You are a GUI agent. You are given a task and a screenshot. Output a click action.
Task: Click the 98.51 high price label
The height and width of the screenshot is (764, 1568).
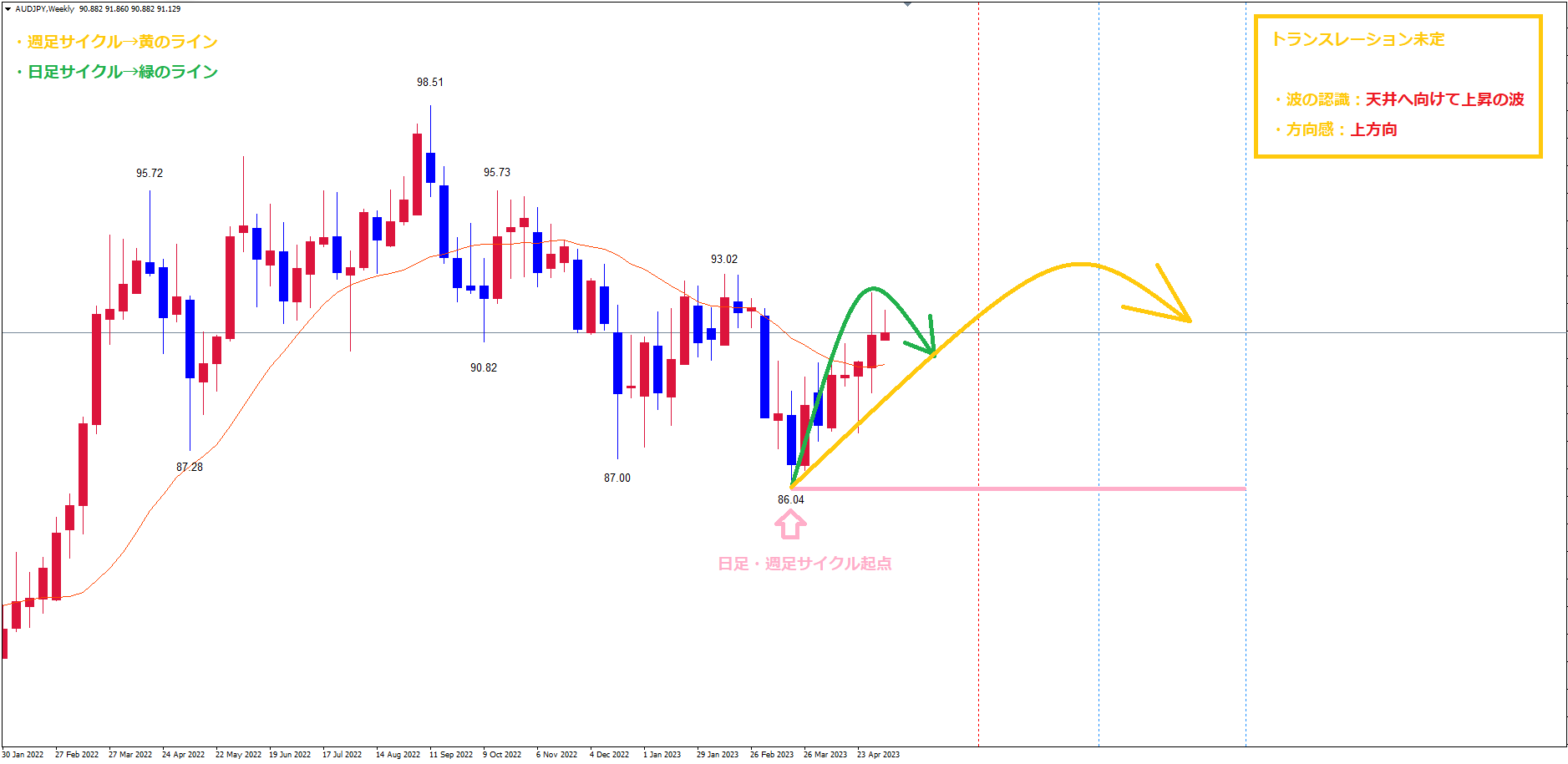[430, 82]
